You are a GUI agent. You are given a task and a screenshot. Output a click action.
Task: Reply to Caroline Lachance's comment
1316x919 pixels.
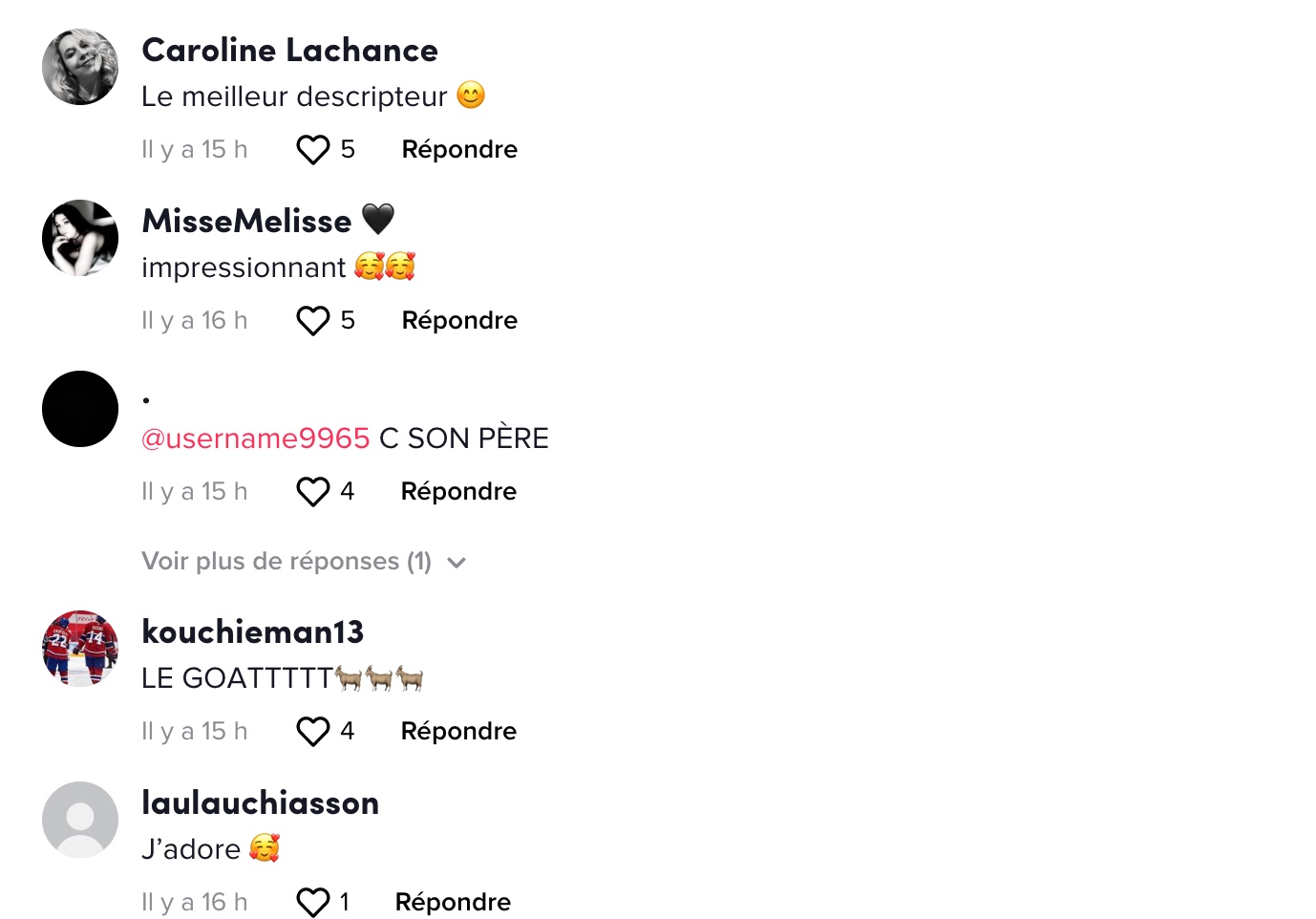[459, 150]
